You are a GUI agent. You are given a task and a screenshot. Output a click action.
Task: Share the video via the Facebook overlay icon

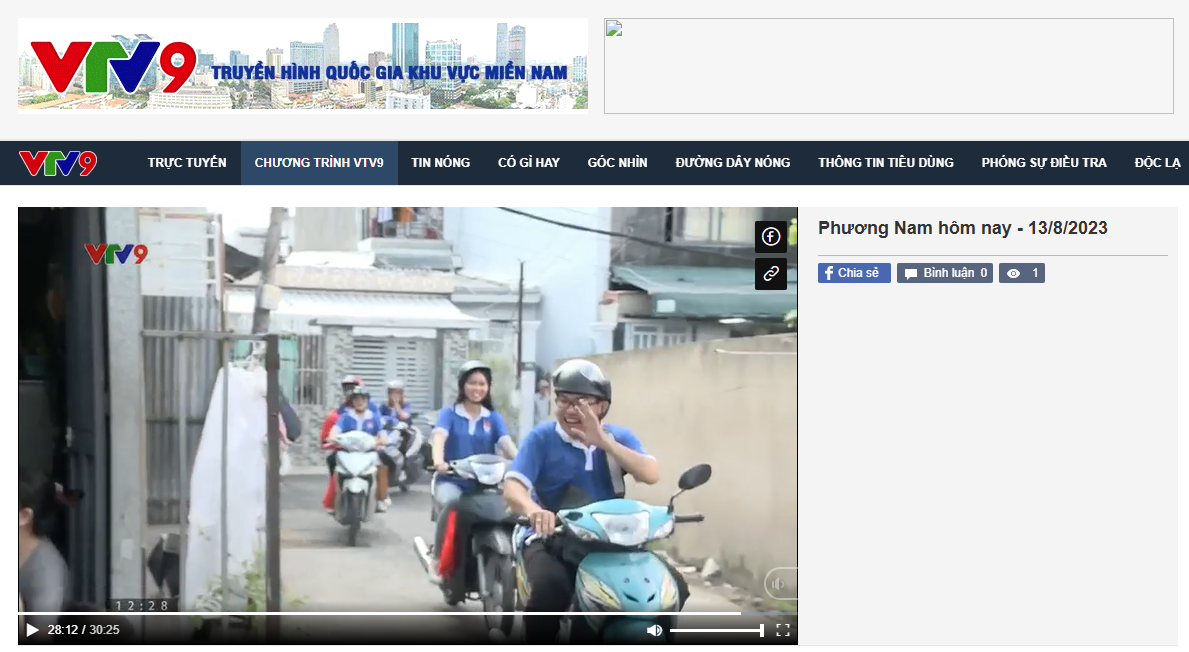[x=770, y=237]
